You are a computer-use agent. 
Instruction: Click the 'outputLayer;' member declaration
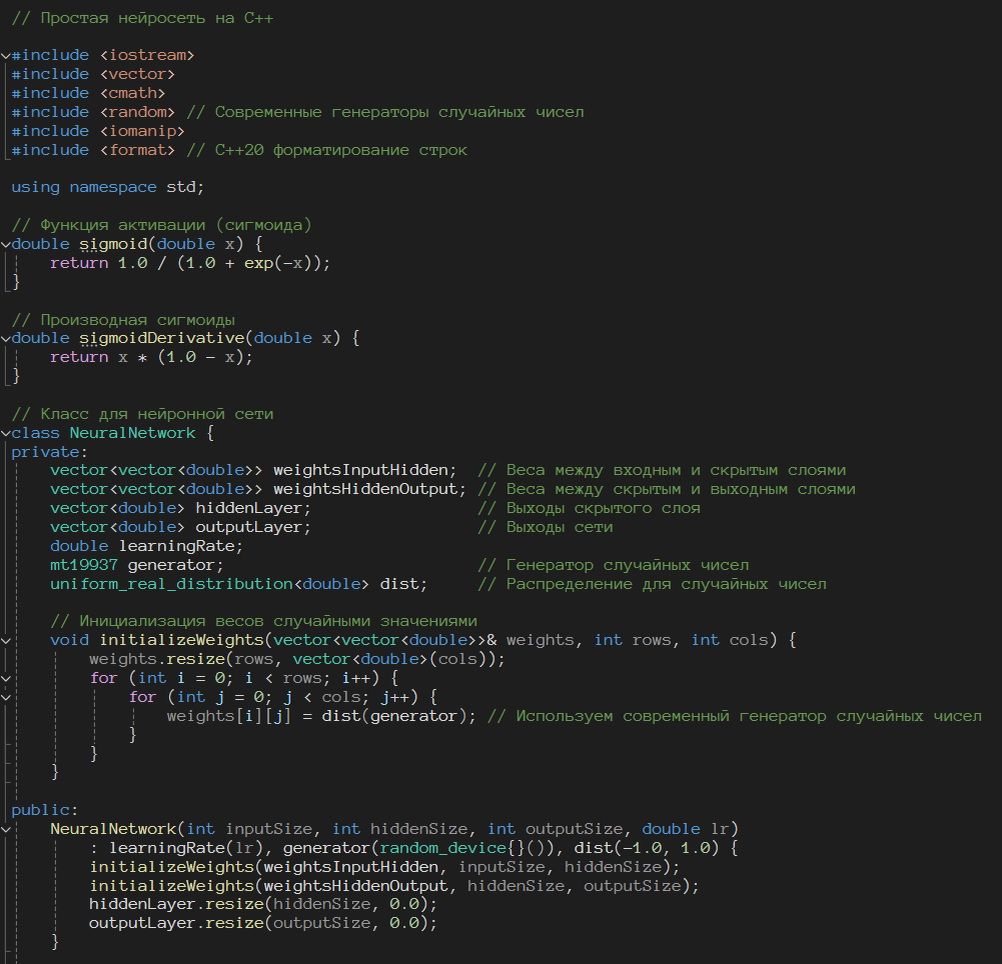click(x=253, y=527)
